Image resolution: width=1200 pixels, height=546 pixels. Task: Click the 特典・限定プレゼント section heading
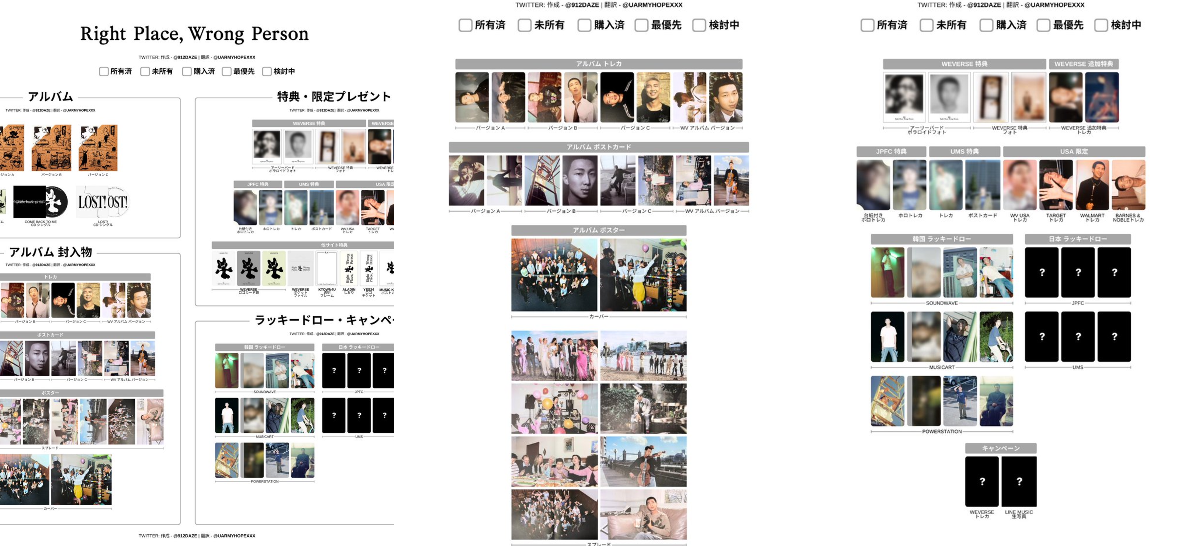tap(334, 97)
